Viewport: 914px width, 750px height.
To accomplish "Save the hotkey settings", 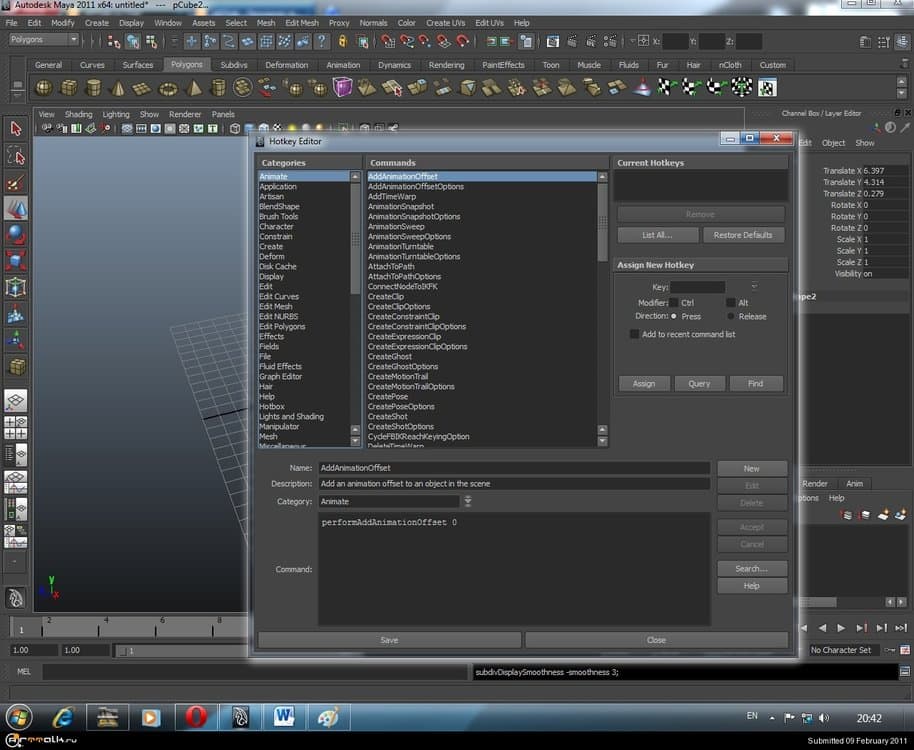I will pos(389,640).
